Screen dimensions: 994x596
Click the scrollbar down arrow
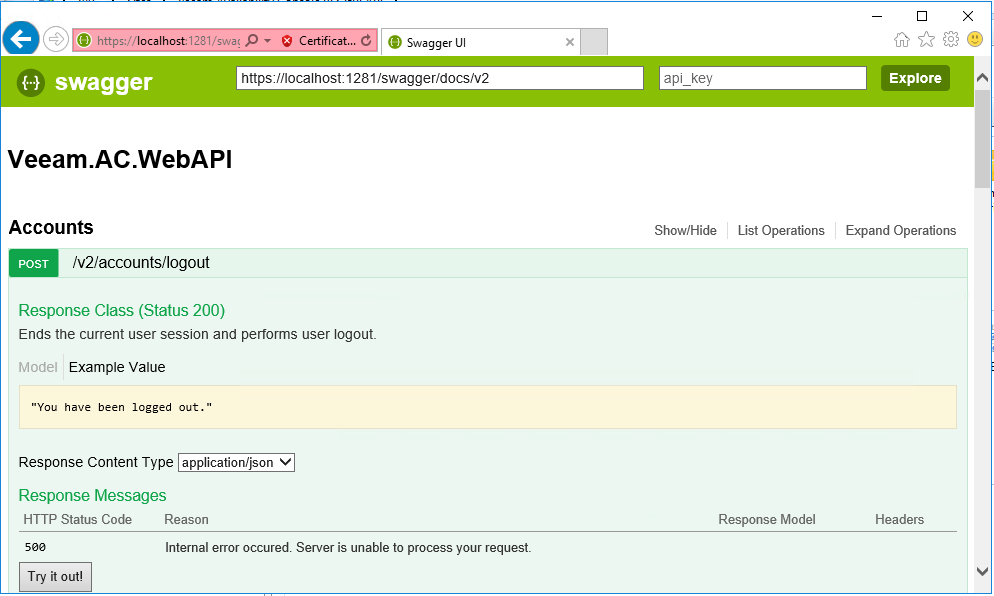[x=983, y=571]
